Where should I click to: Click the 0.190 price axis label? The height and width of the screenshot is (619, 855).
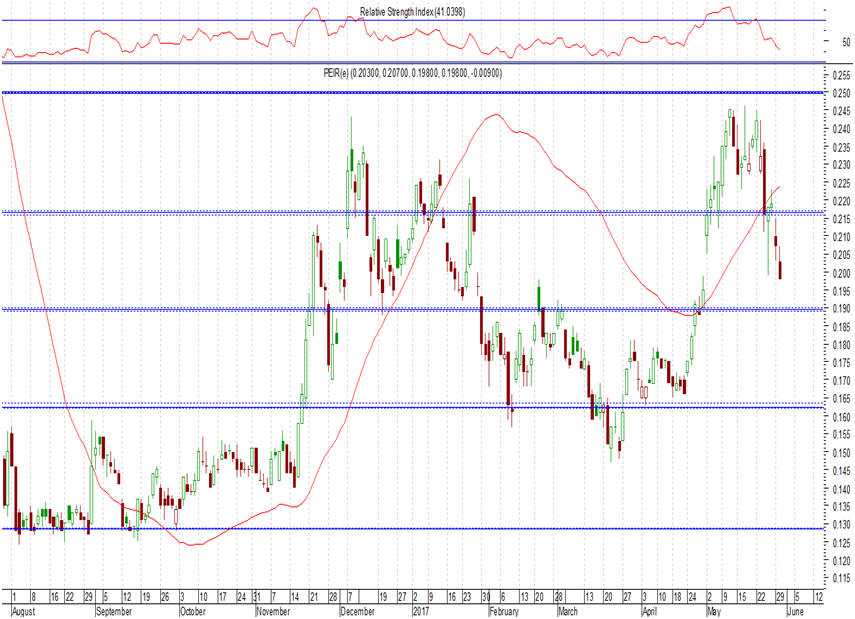[x=841, y=309]
